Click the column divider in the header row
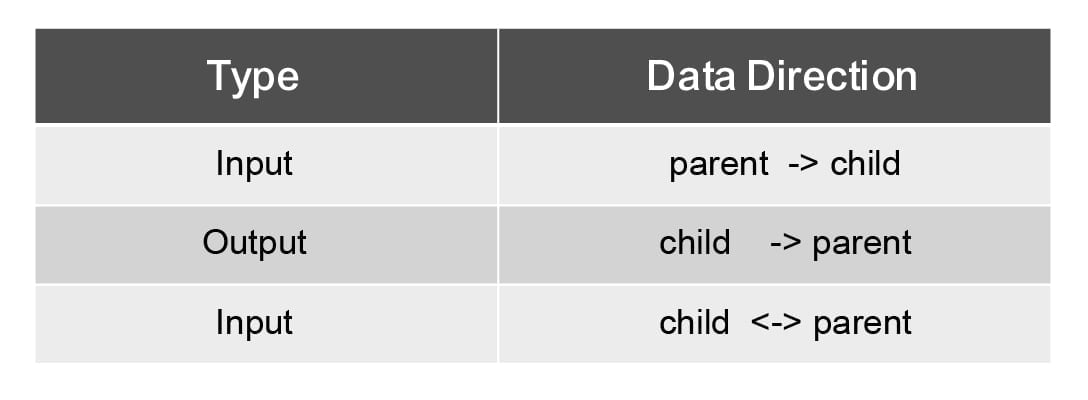Viewport: 1088px width, 400px height. pyautogui.click(x=498, y=76)
